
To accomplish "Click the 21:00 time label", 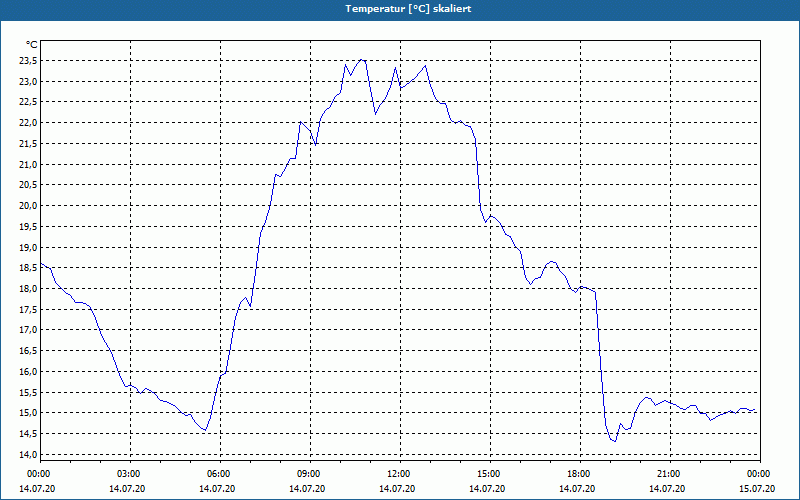I will point(670,474).
